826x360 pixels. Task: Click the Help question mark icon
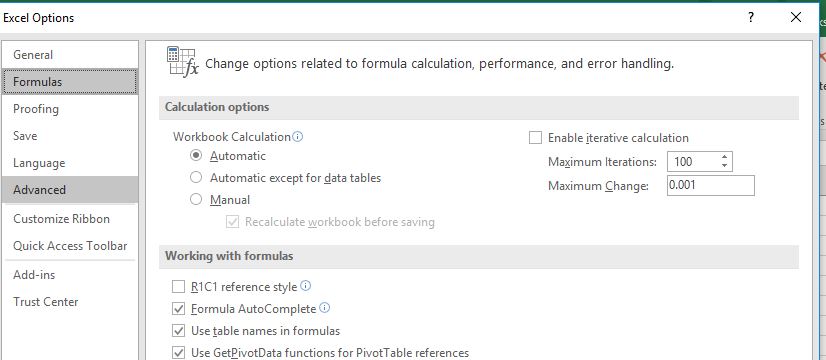(x=751, y=17)
